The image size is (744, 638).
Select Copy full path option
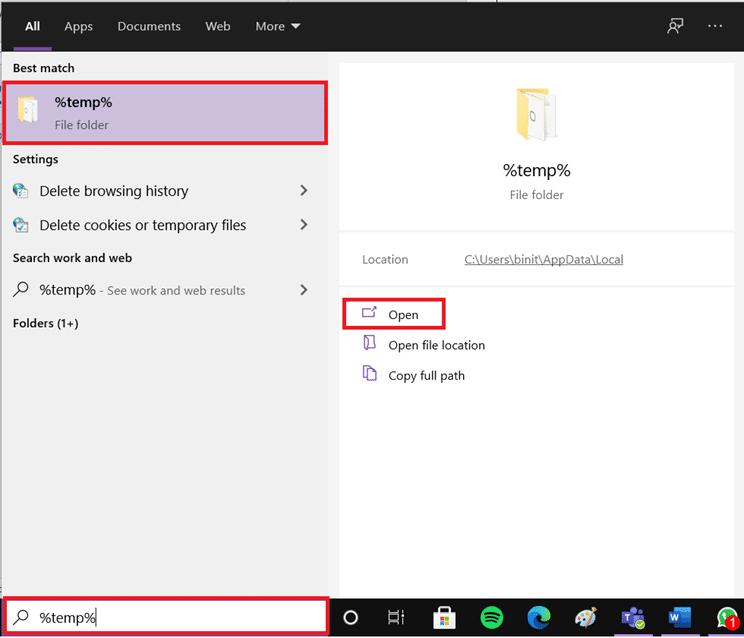426,375
